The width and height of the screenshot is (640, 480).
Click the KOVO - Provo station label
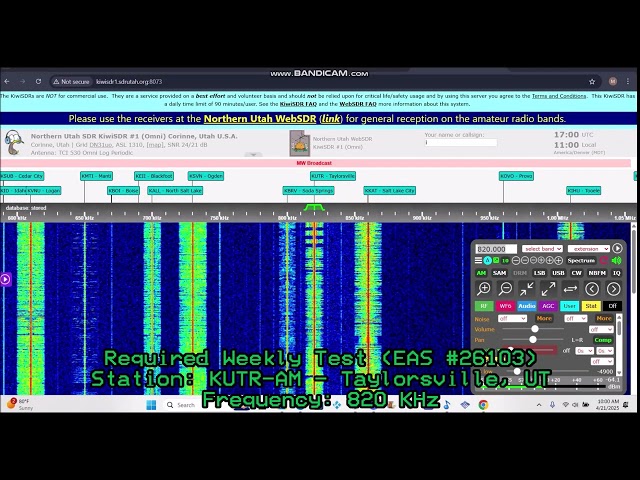click(516, 176)
